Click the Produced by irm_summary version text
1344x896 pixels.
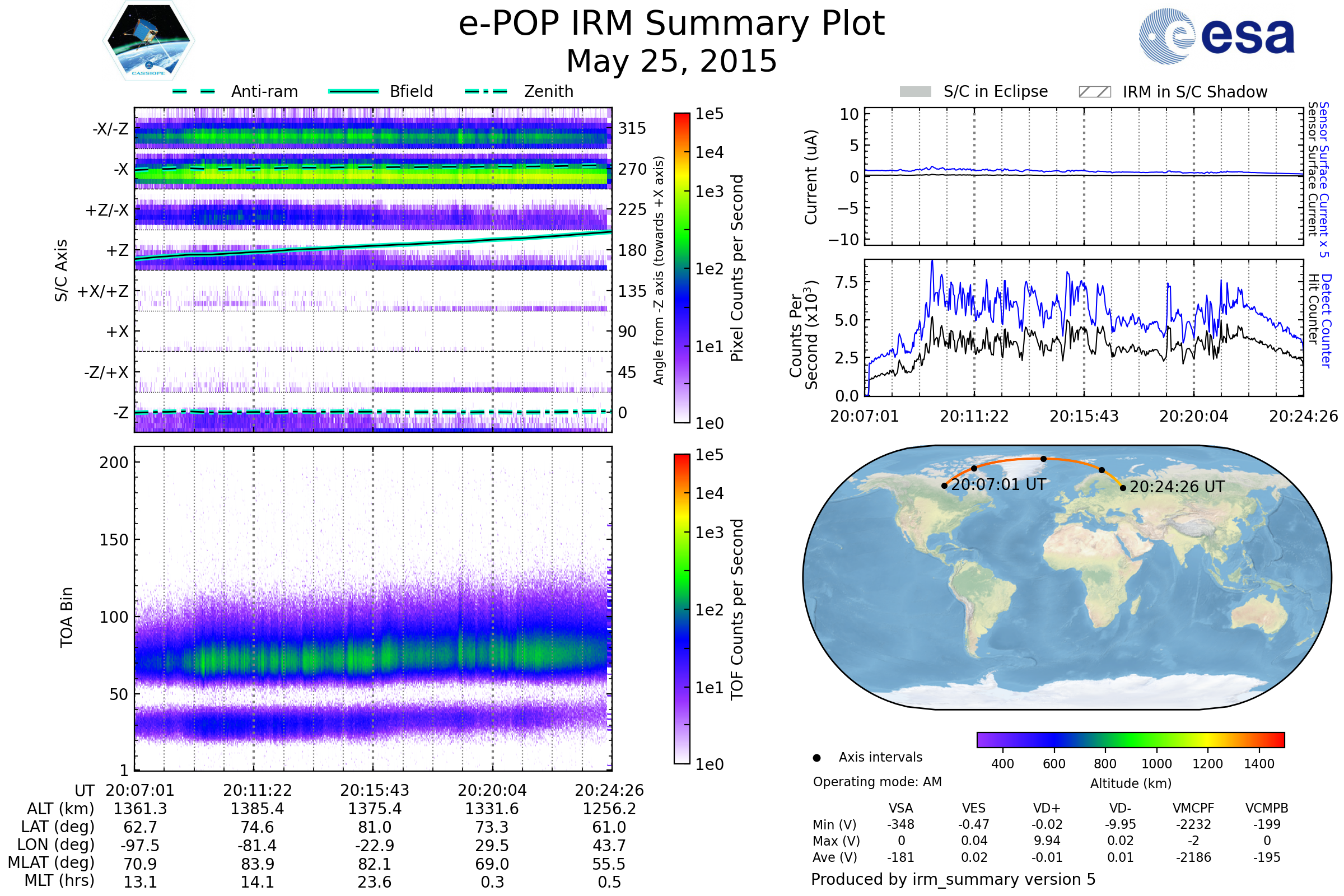pyautogui.click(x=953, y=879)
